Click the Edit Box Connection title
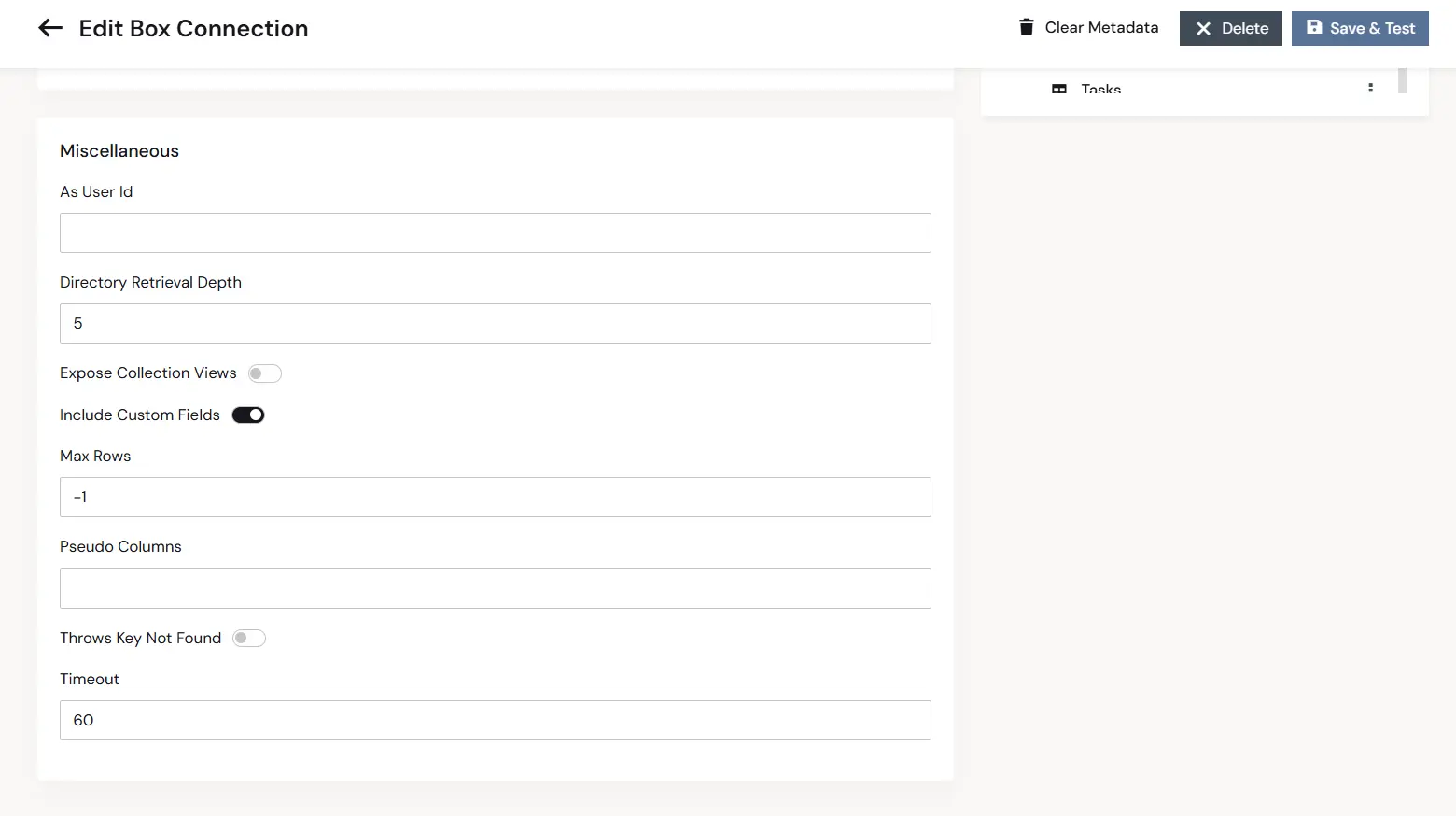 pyautogui.click(x=193, y=28)
